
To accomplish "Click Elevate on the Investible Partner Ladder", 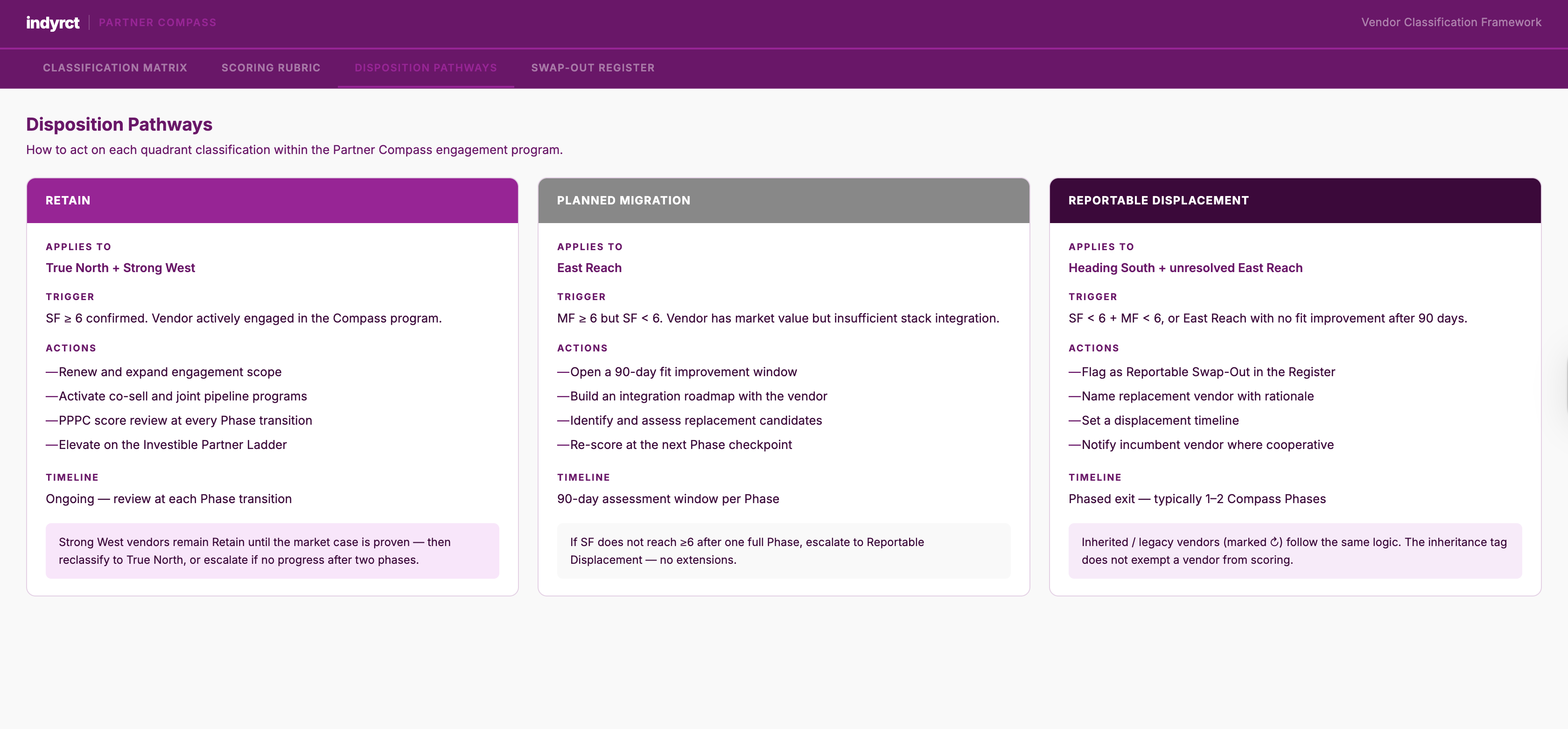I will pyautogui.click(x=166, y=445).
